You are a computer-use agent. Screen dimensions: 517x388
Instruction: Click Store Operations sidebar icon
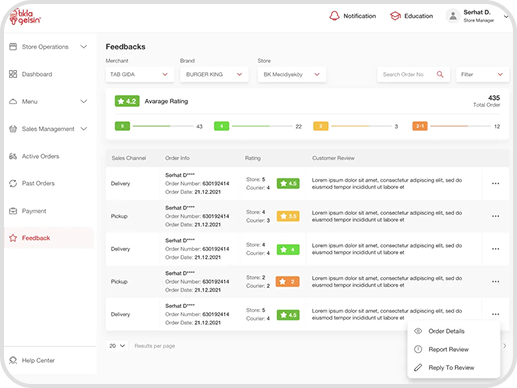(x=13, y=47)
